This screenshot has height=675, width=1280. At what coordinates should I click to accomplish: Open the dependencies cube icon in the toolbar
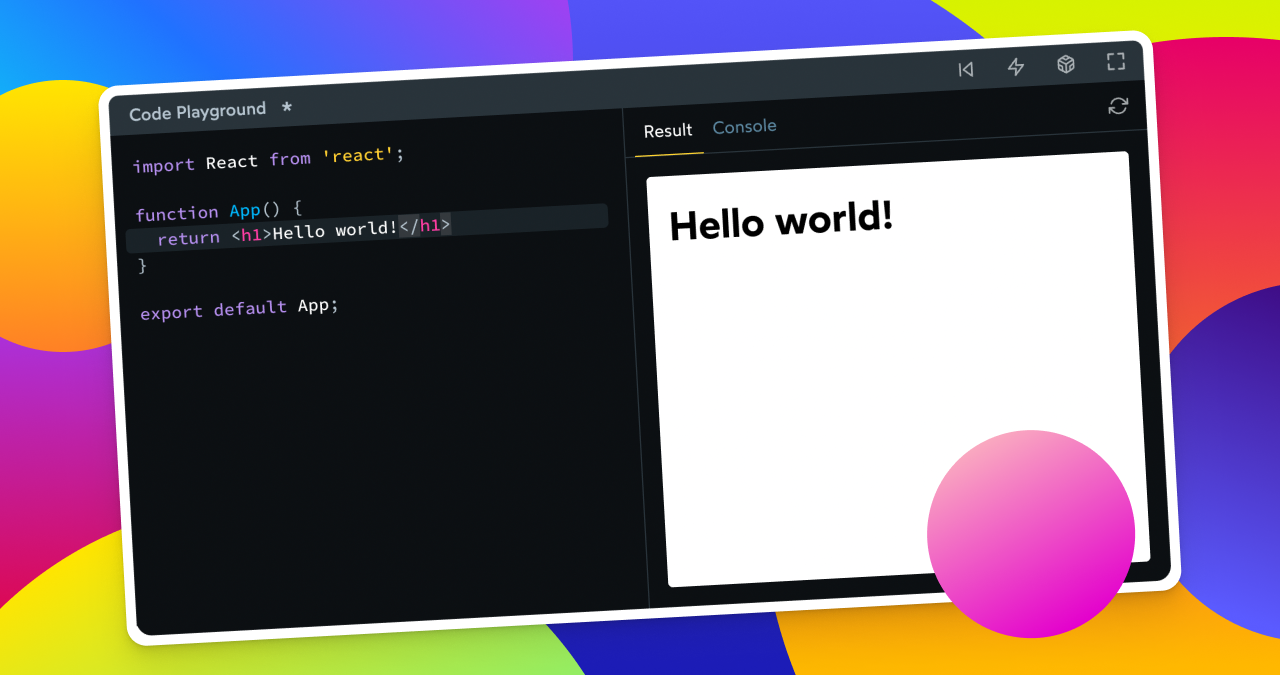click(x=1065, y=64)
